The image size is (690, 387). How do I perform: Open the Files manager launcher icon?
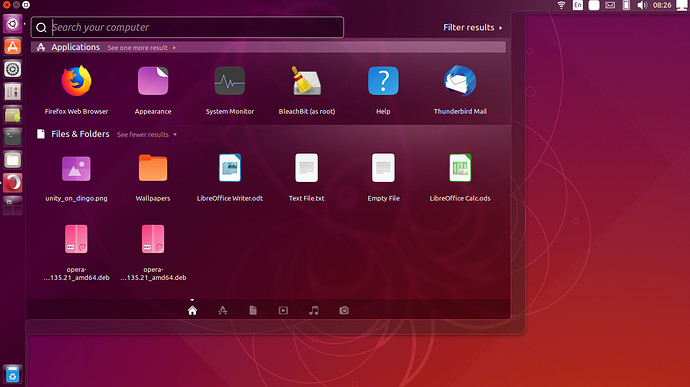coord(13,160)
